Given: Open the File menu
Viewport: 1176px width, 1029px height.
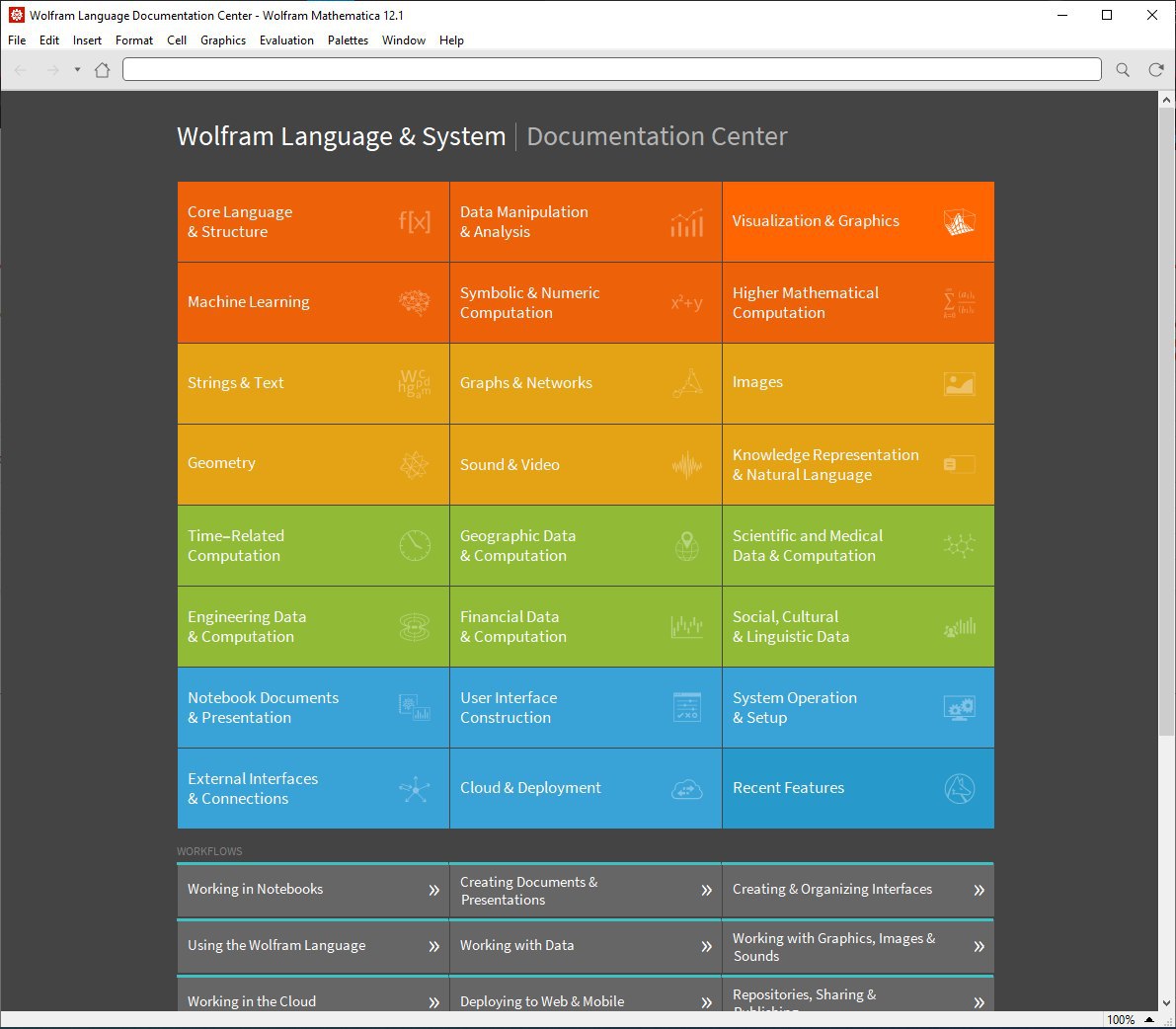Looking at the screenshot, I should [17, 40].
